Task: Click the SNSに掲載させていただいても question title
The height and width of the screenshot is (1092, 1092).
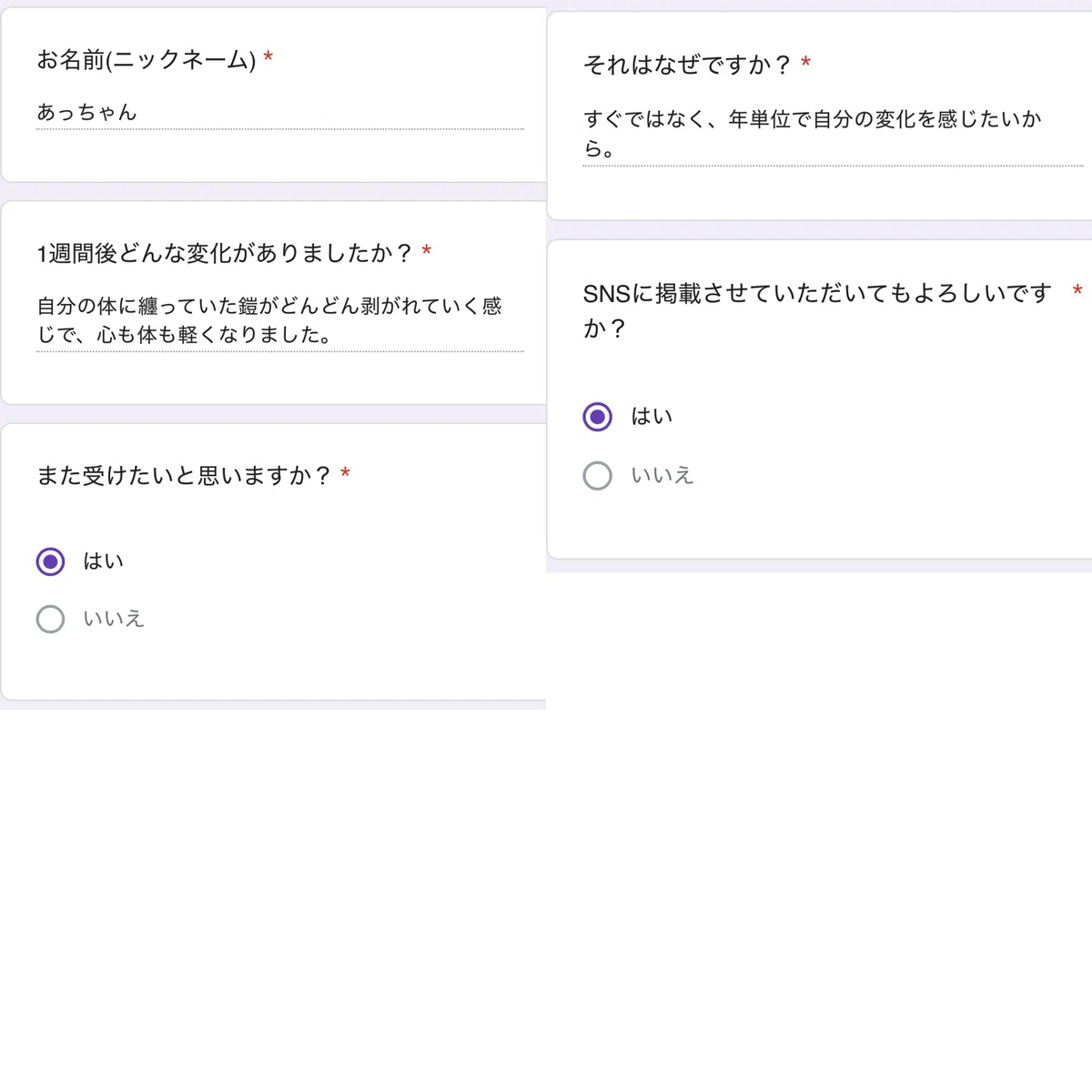Action: (817, 310)
